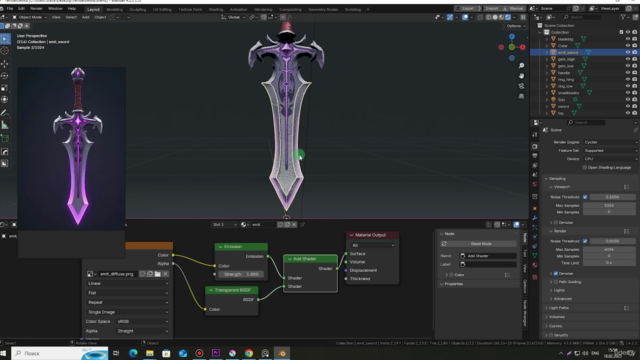Open the Render properties tab icon

pos(535,146)
